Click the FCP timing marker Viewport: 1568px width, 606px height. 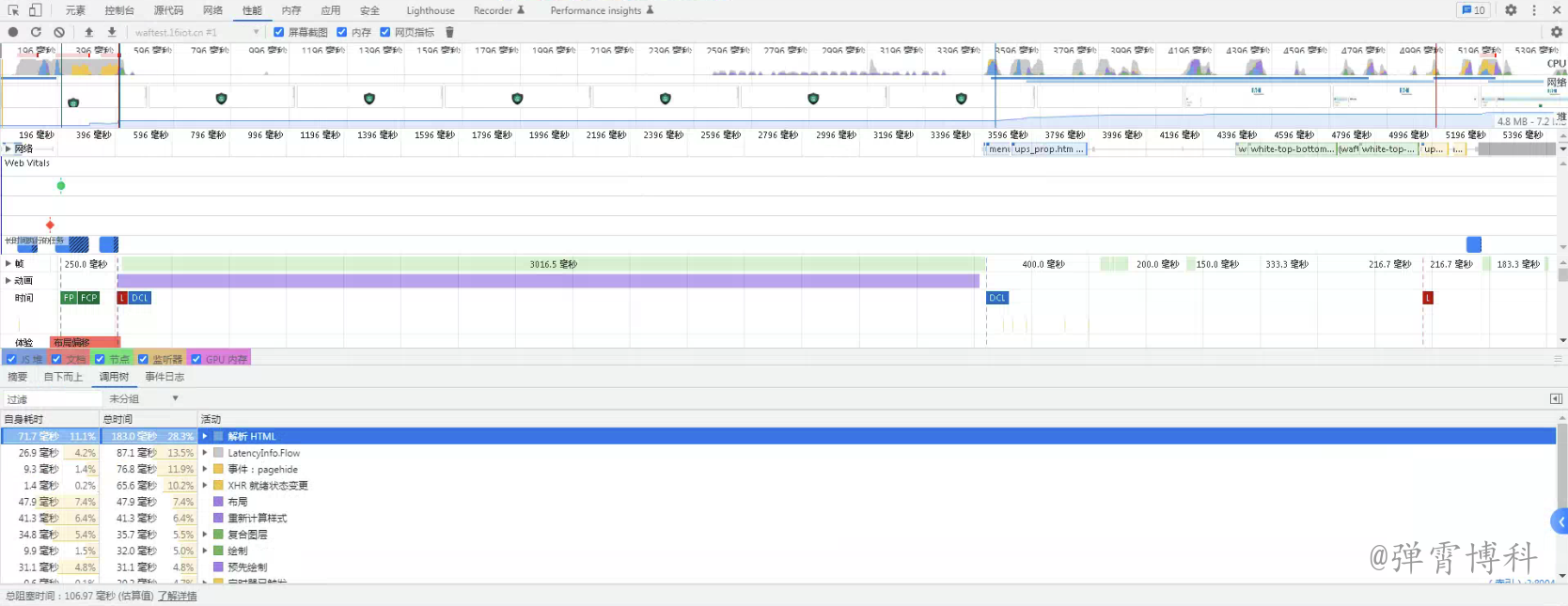coord(88,298)
